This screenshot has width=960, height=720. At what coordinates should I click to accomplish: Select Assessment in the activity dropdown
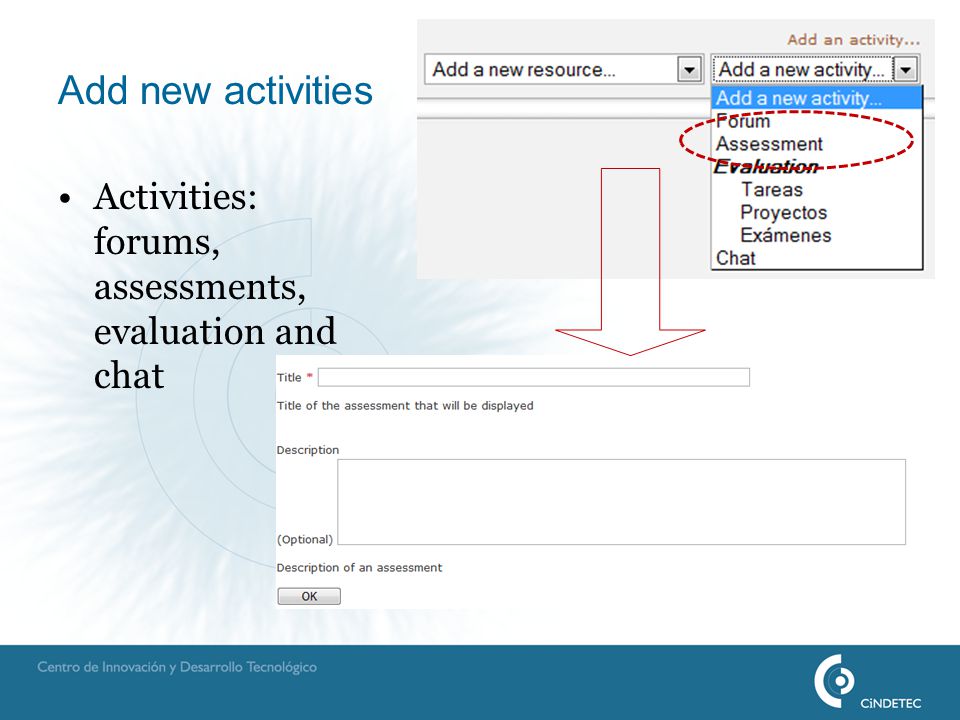tap(769, 144)
